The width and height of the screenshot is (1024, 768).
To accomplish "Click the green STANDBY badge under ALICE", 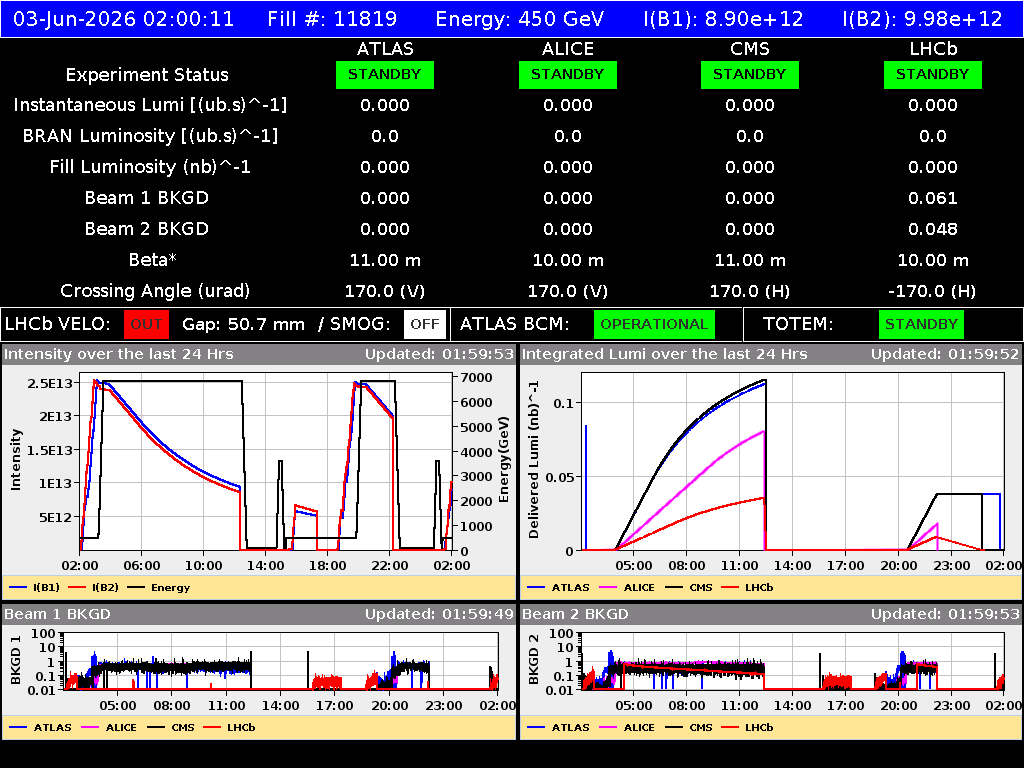I will [568, 74].
